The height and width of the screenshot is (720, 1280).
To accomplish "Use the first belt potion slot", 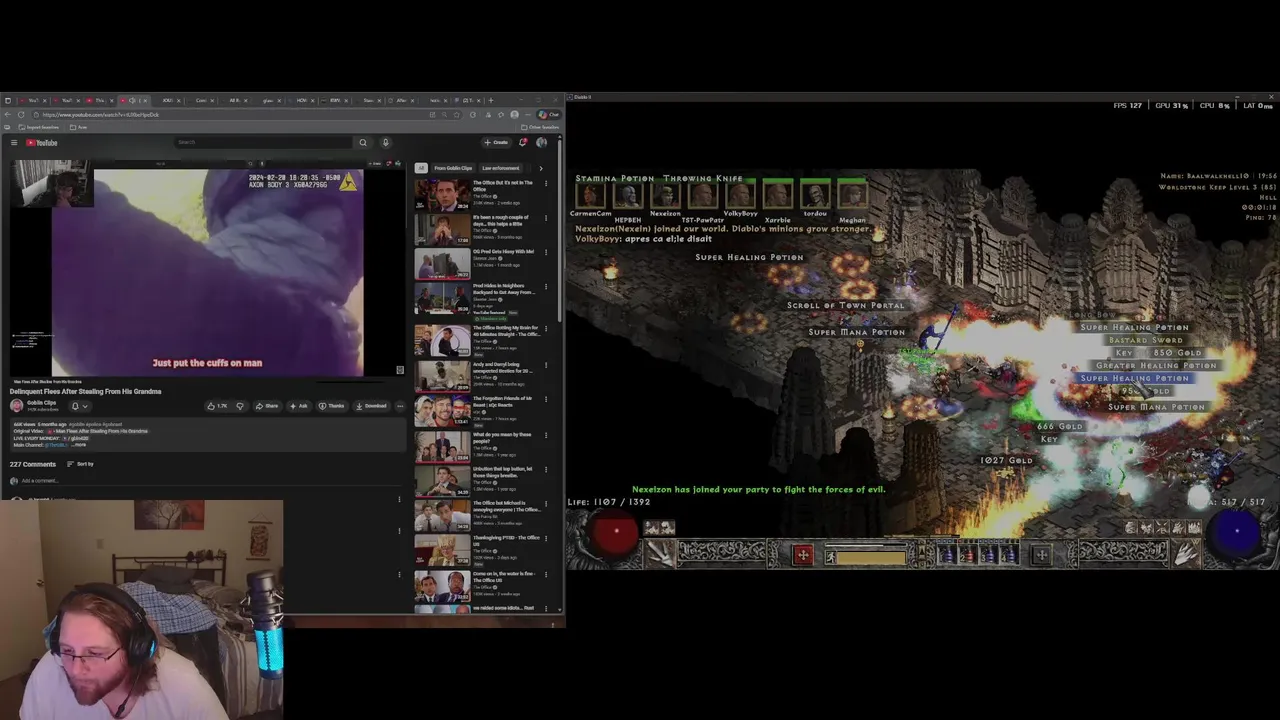I will [x=946, y=554].
